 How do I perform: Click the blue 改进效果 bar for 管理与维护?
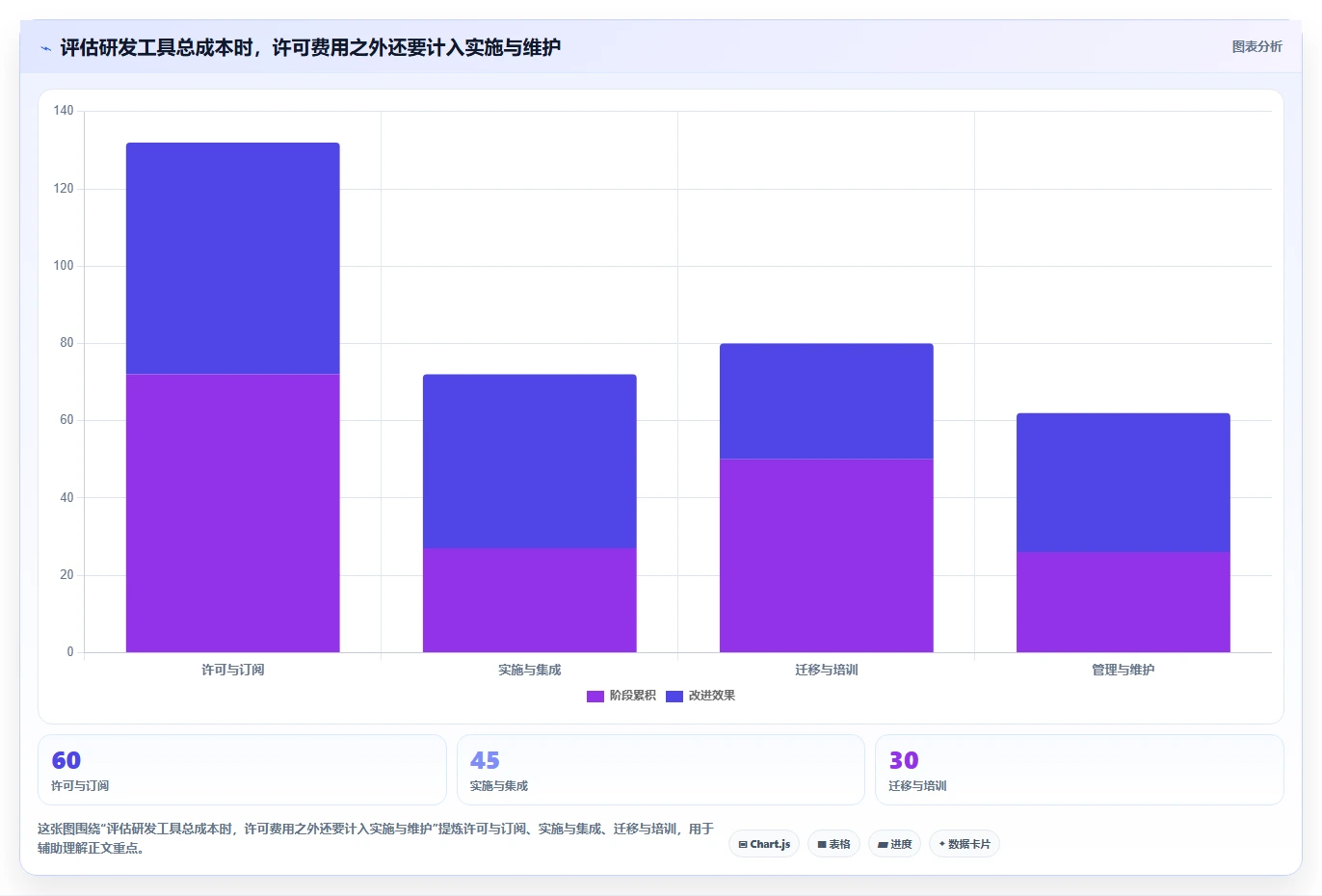[1124, 483]
